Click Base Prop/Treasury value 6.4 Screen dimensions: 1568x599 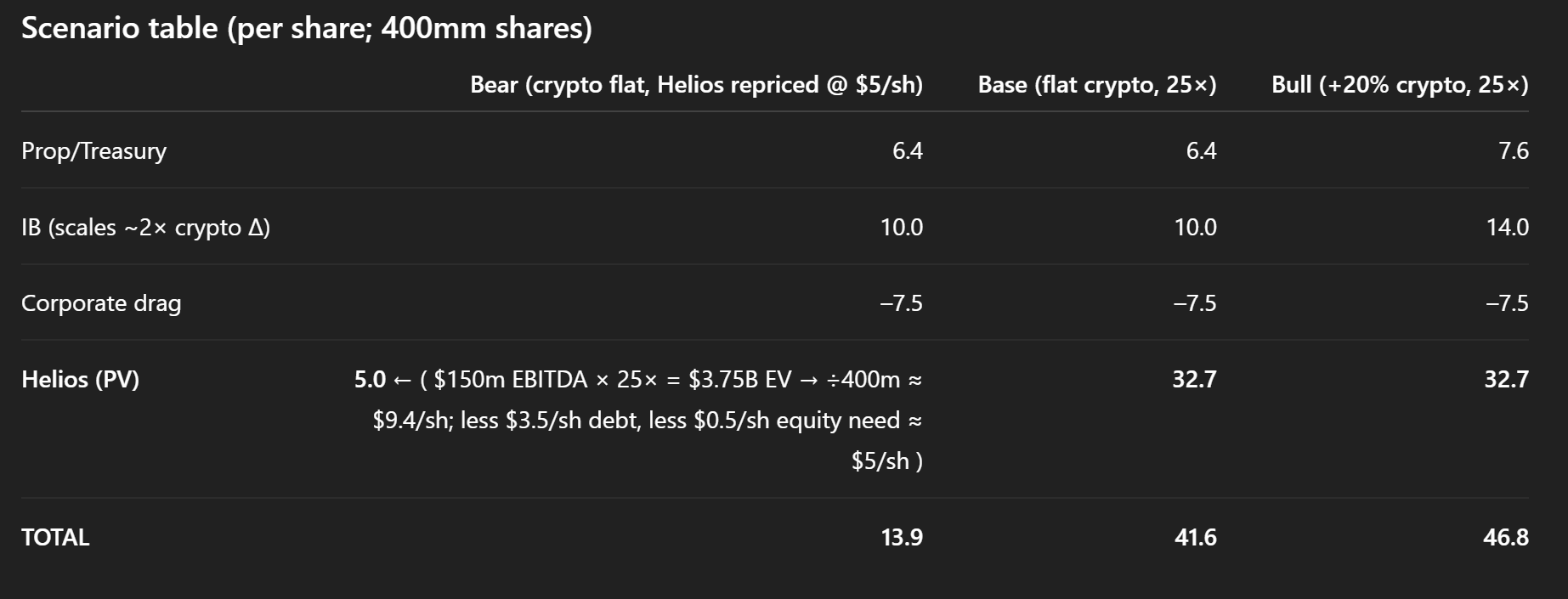point(1202,151)
